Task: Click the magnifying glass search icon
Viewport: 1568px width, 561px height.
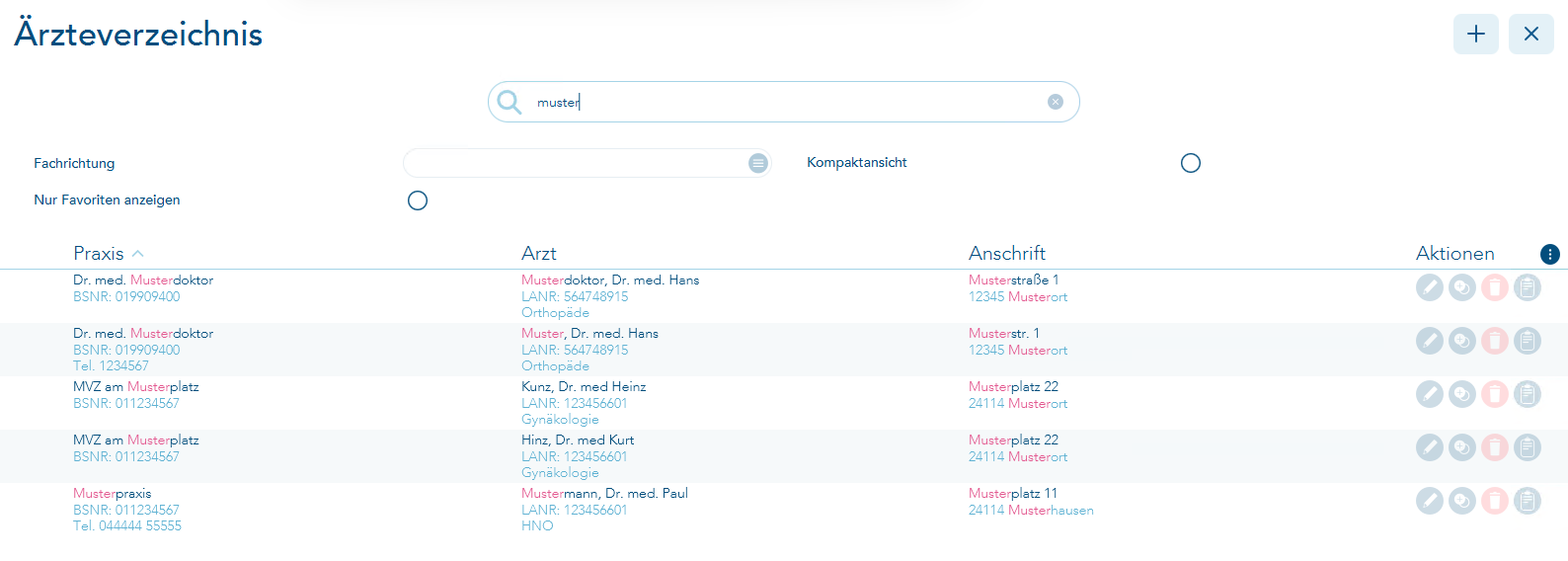Action: click(x=510, y=102)
